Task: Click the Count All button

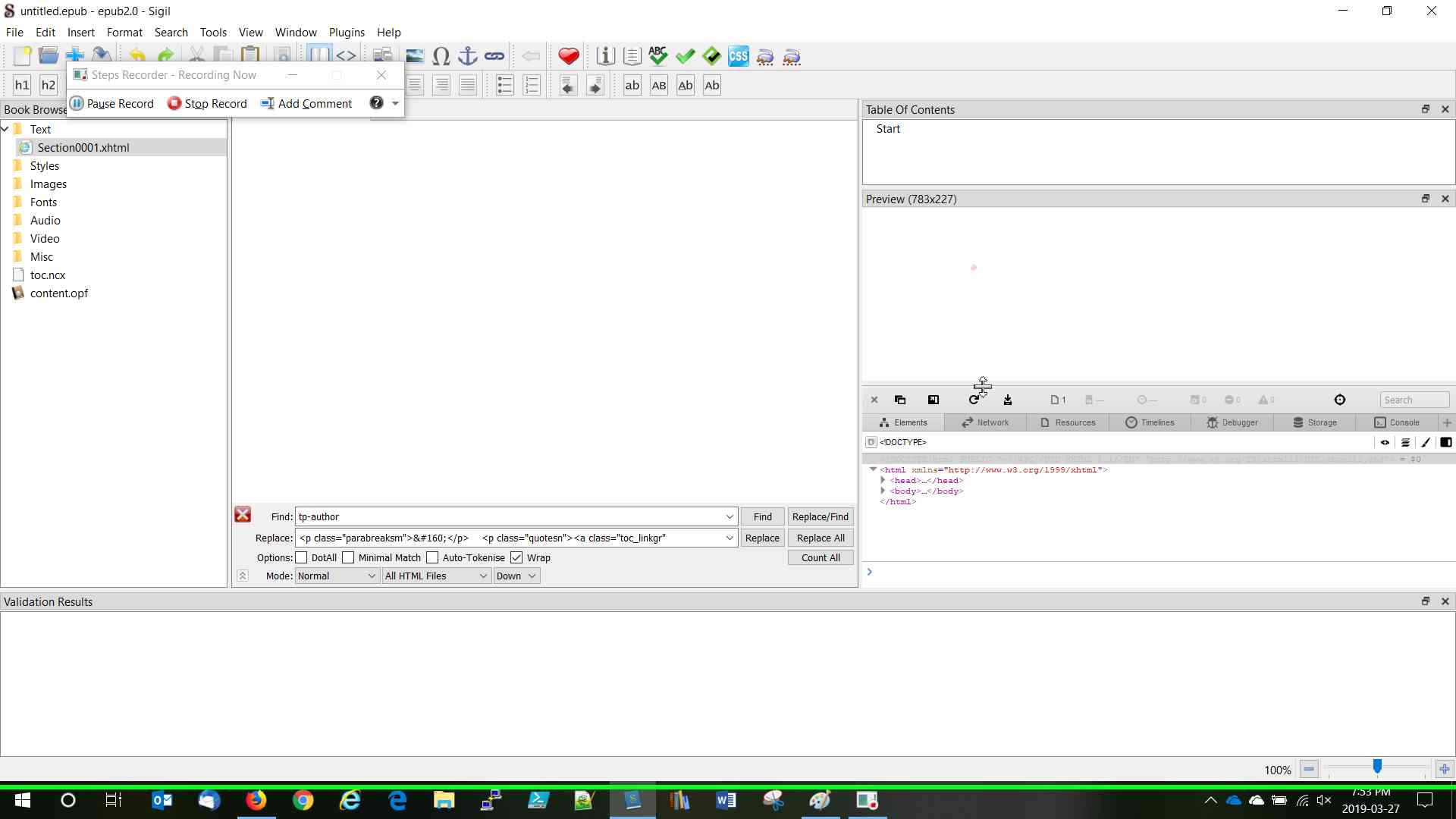Action: pyautogui.click(x=821, y=557)
